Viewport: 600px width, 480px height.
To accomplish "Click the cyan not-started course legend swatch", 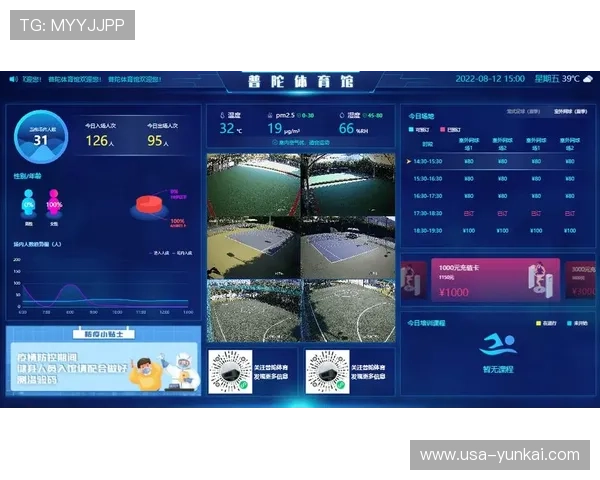I will click(569, 323).
